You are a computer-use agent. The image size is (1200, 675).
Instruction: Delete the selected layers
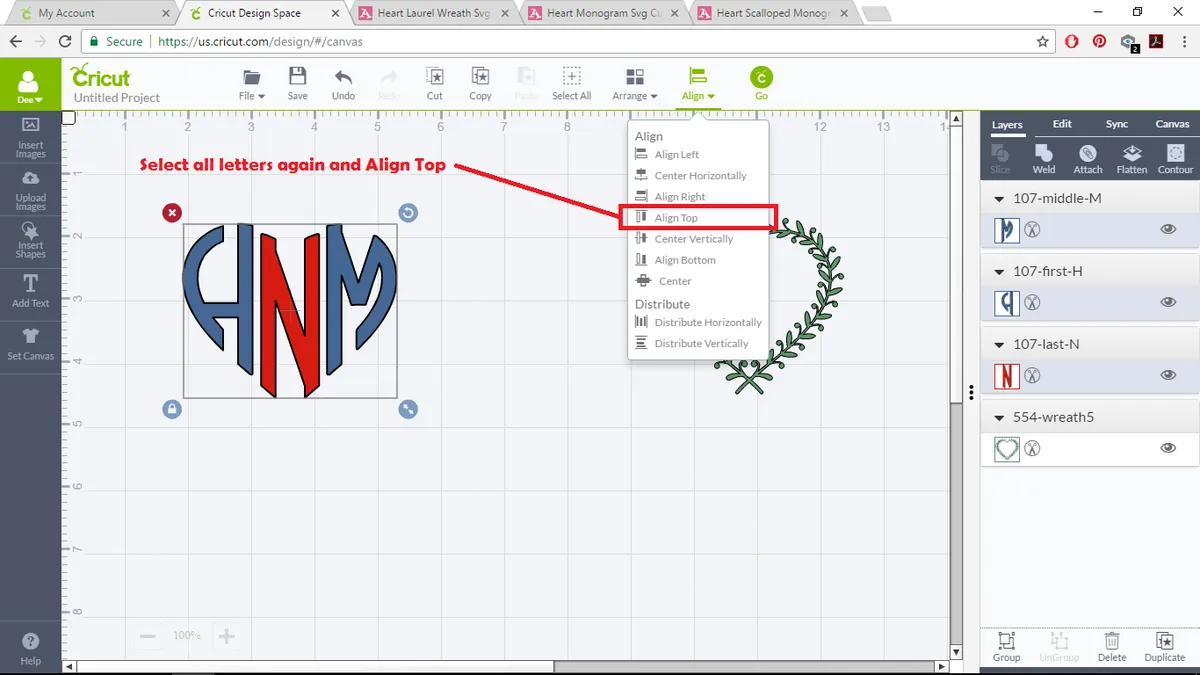click(x=1112, y=646)
